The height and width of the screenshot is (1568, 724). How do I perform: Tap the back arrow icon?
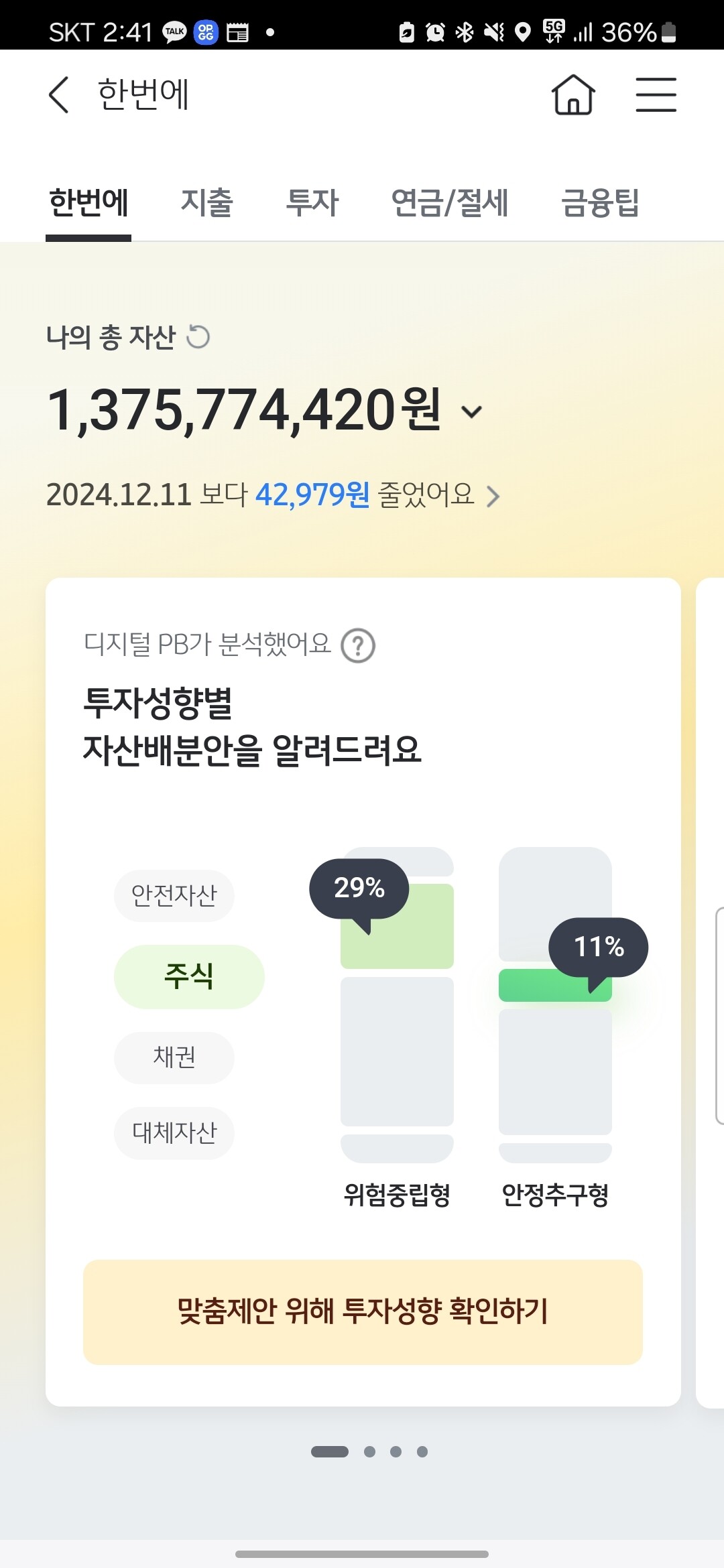click(x=59, y=94)
